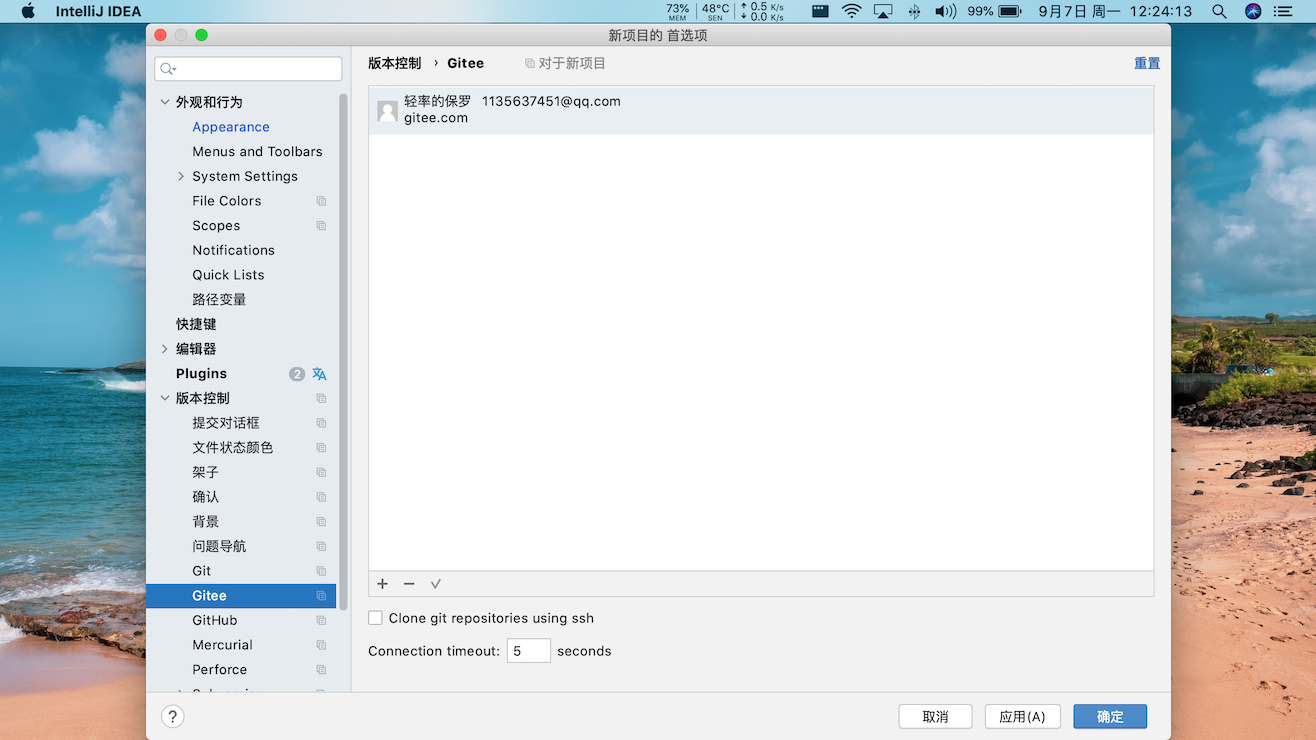
Task: Expand the 编辑器 section
Action: coord(165,349)
